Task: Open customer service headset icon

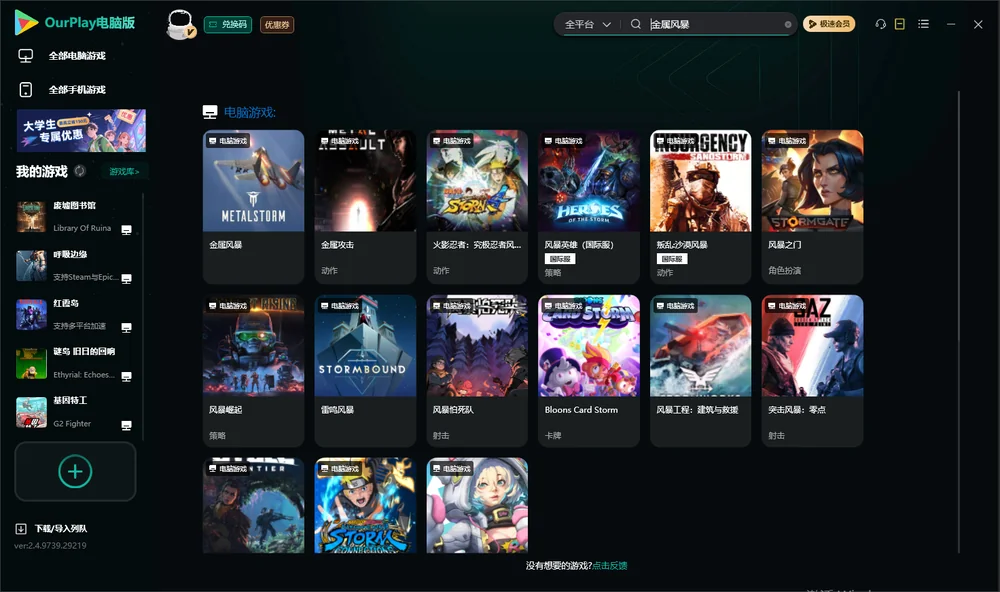Action: [881, 24]
